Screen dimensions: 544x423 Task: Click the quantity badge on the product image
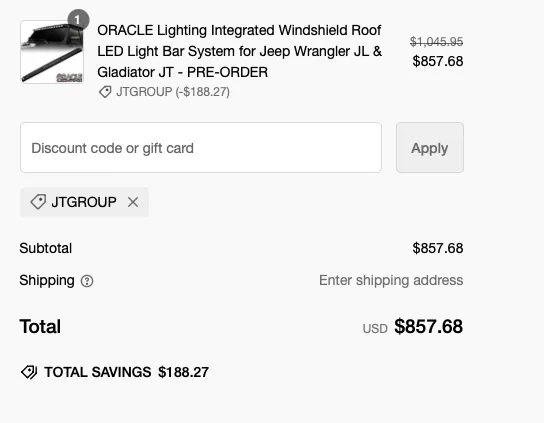point(78,20)
